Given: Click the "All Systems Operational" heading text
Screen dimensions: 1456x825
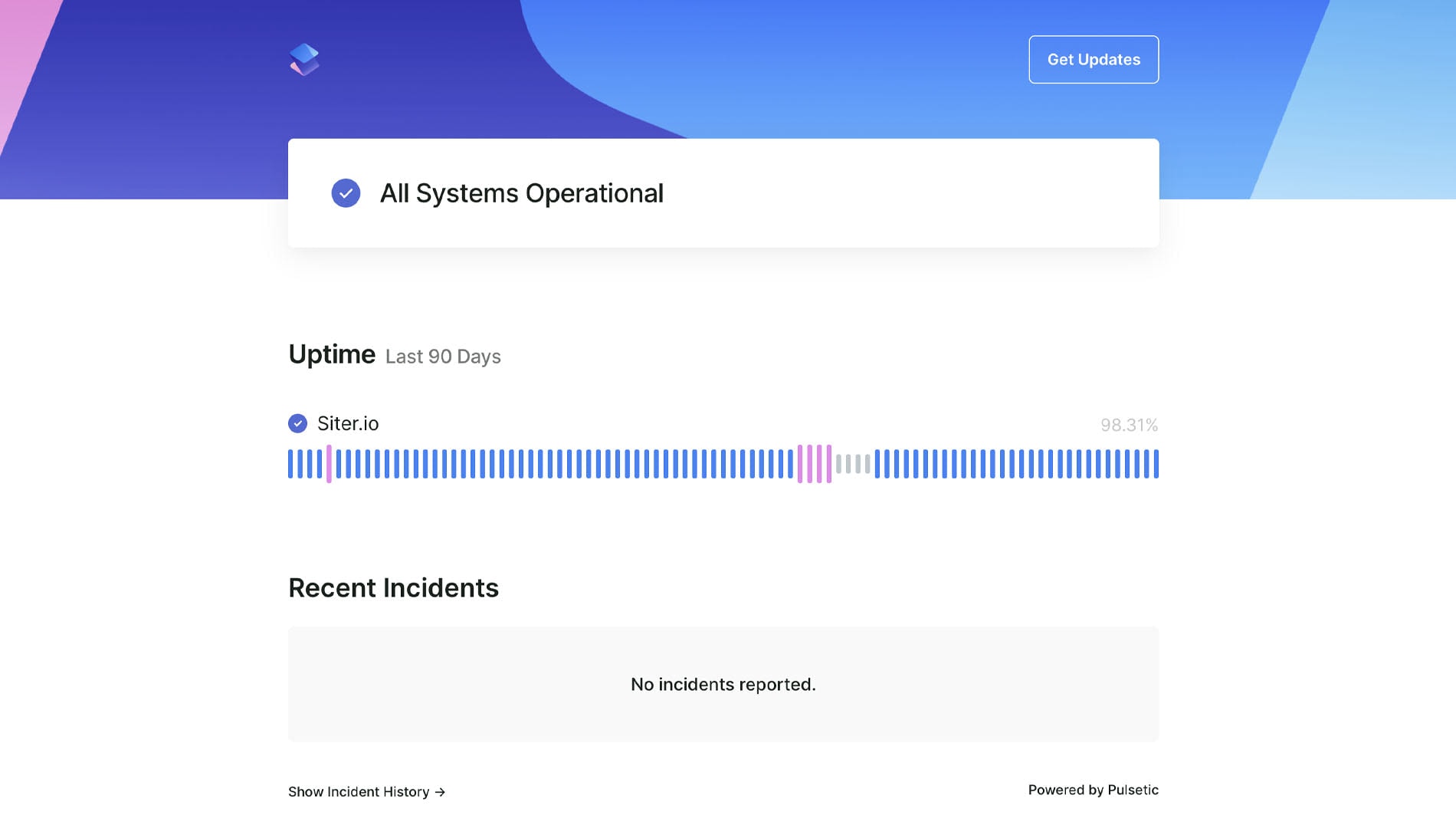Looking at the screenshot, I should 522,193.
